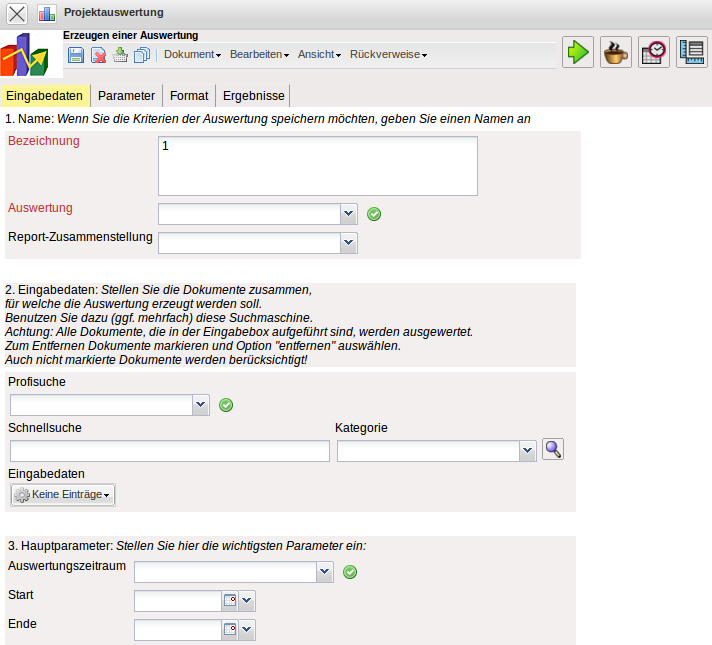Open the Kategorie combo box
Image resolution: width=712 pixels, height=645 pixels.
pos(527,452)
